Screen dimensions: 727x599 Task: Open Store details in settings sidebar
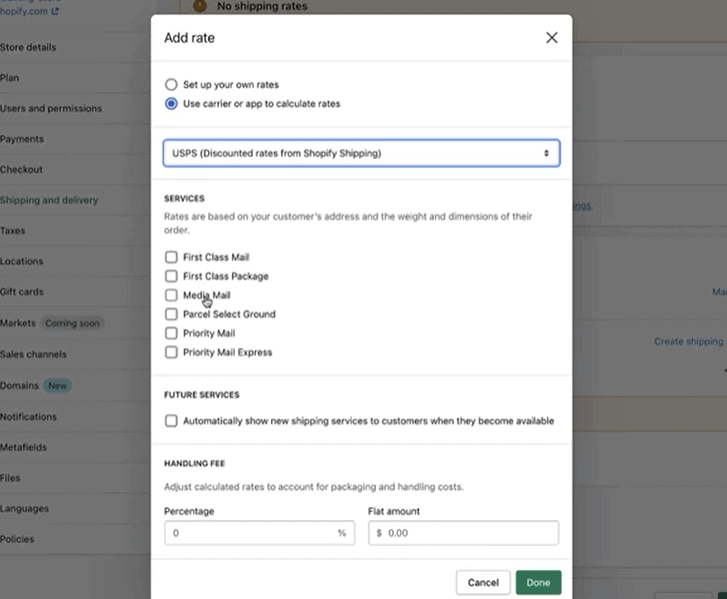(28, 47)
